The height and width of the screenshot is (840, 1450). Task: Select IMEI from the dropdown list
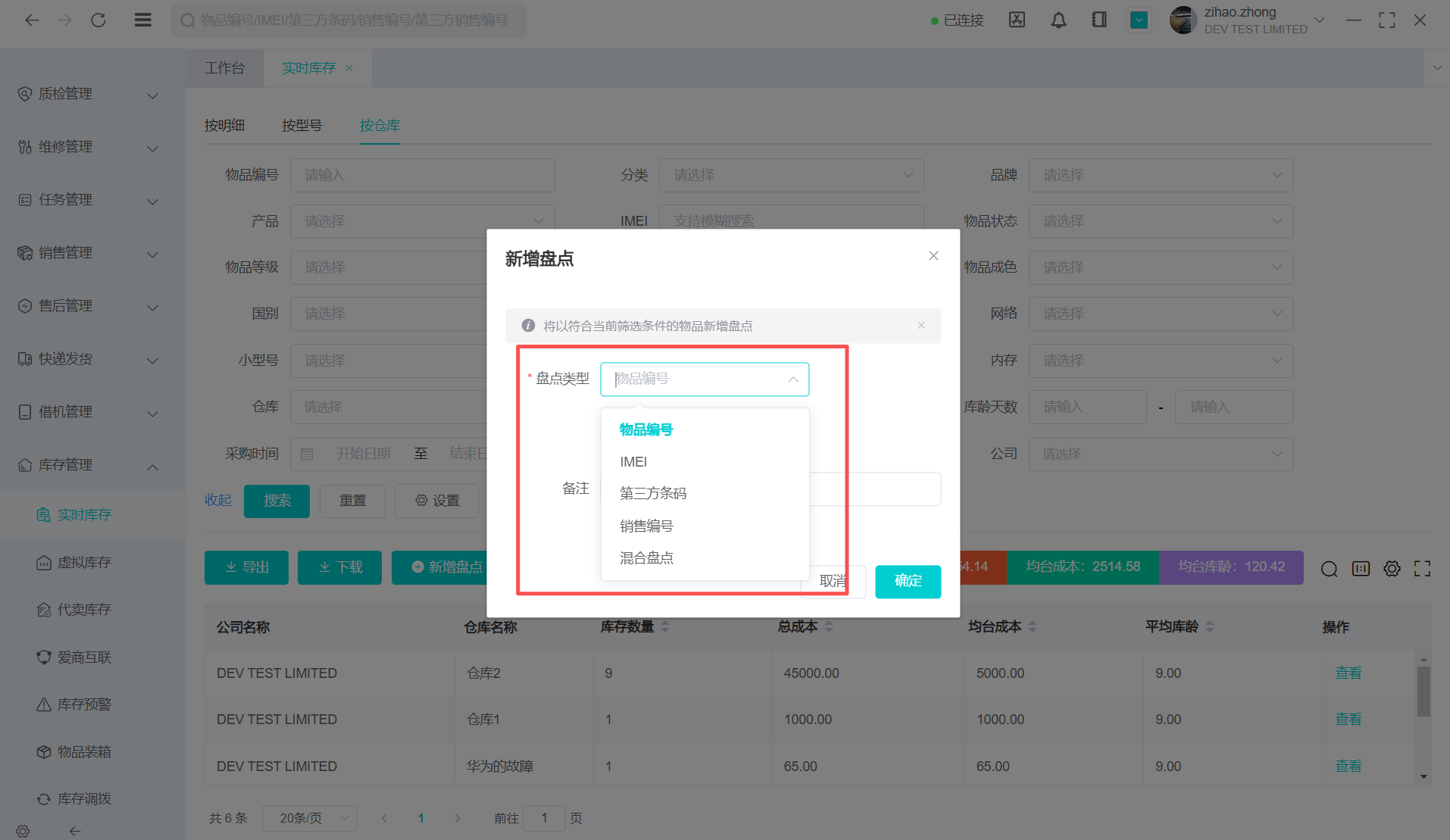[x=633, y=462]
